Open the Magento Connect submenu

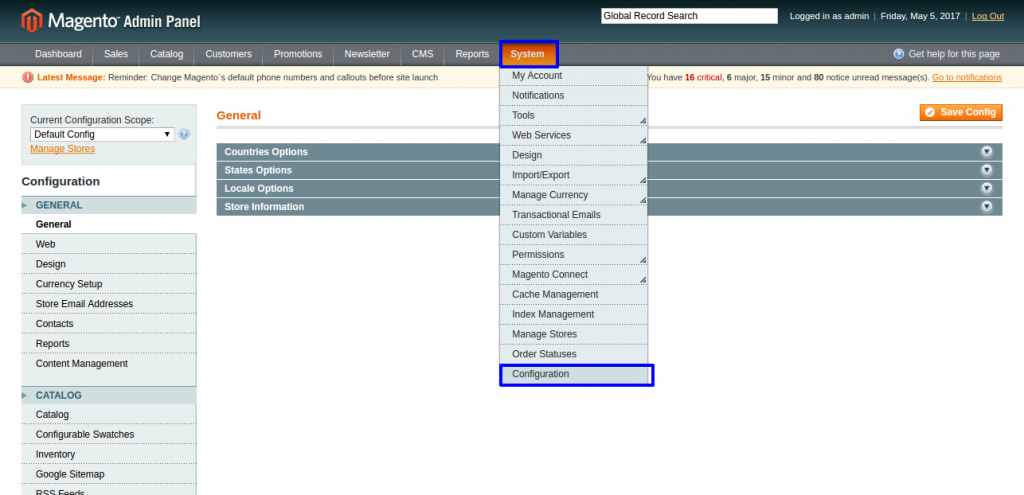(x=574, y=274)
